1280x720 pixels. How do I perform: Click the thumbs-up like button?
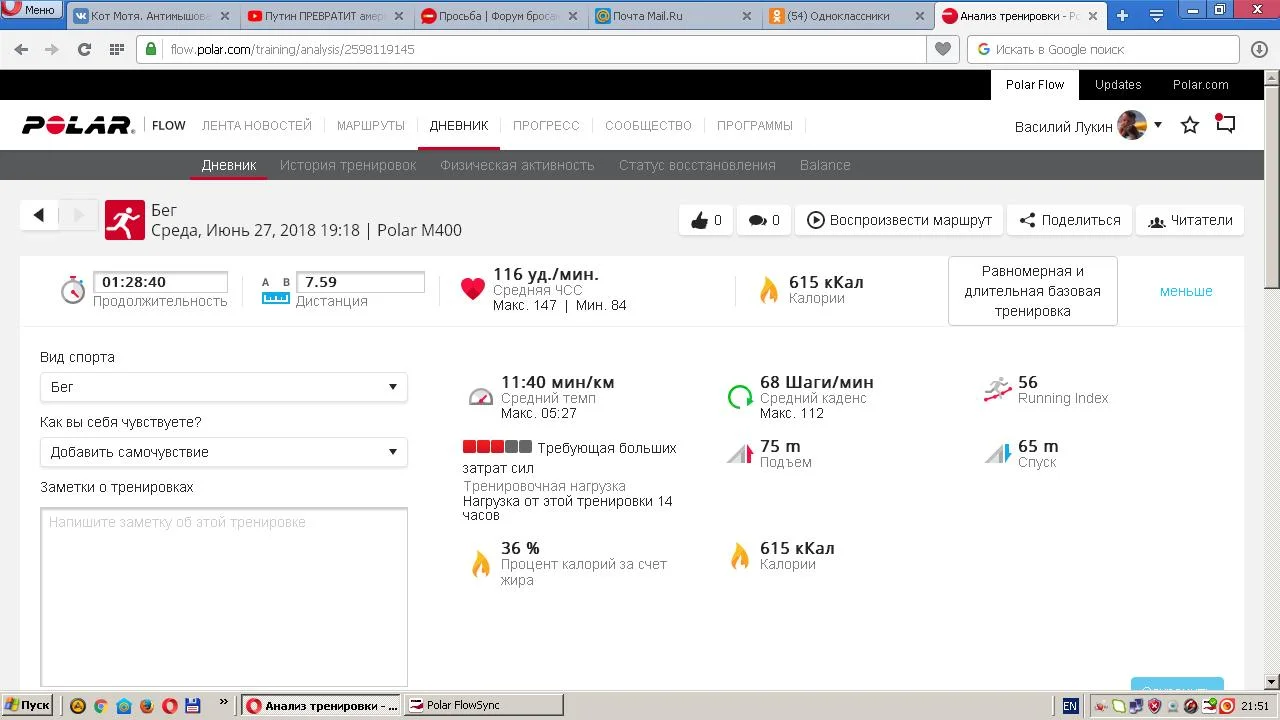click(705, 220)
